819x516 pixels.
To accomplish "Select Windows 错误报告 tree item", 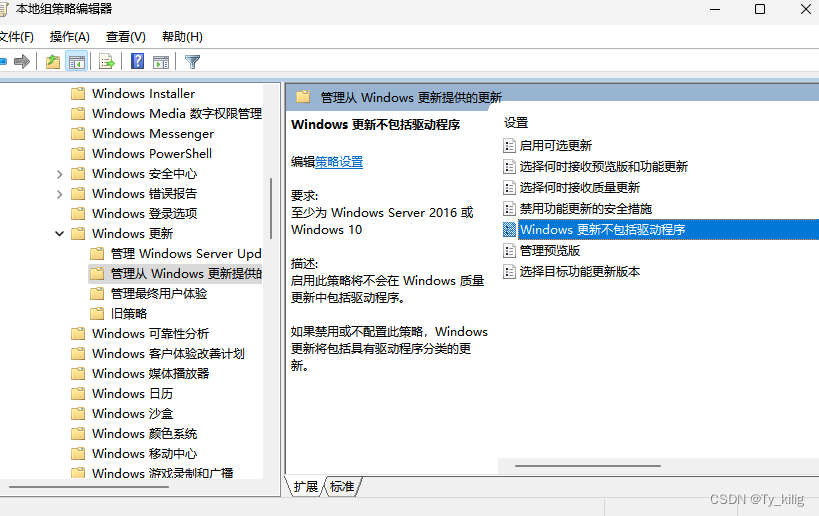I will tap(144, 194).
